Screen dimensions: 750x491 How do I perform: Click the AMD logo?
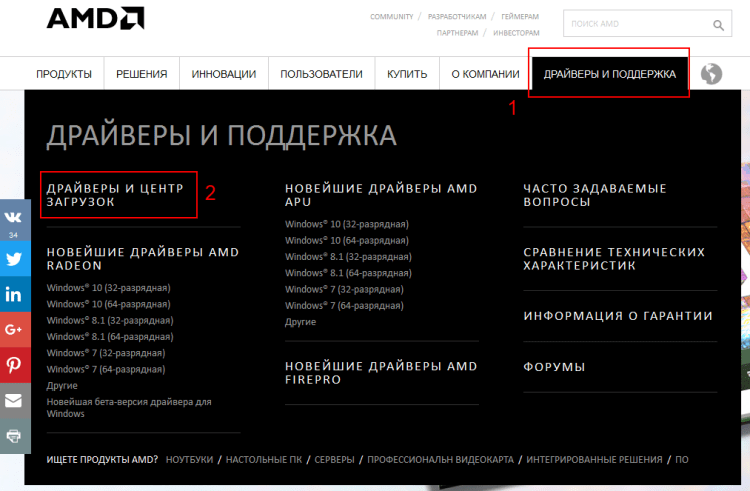coord(95,19)
